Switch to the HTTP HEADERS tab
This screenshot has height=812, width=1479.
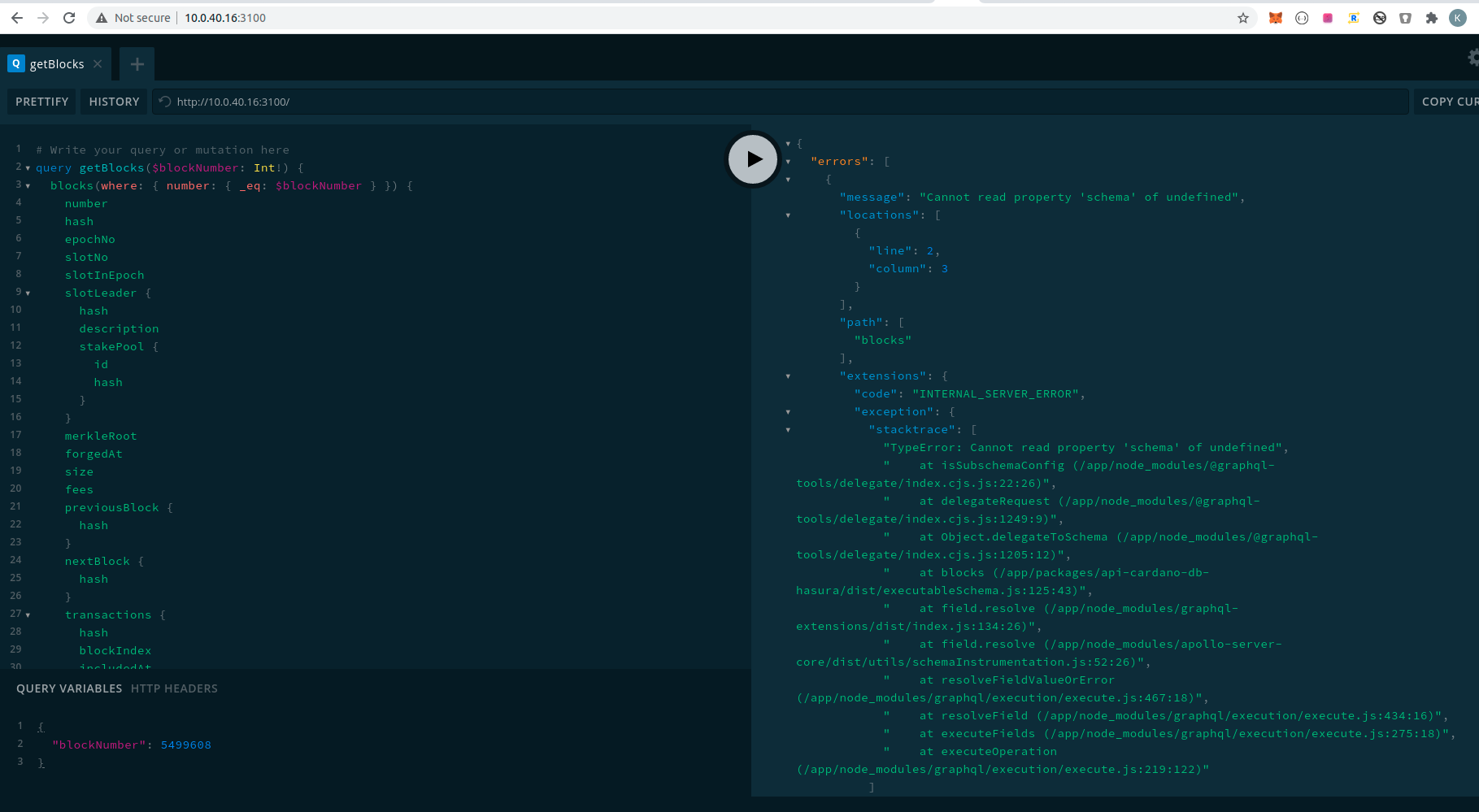174,688
